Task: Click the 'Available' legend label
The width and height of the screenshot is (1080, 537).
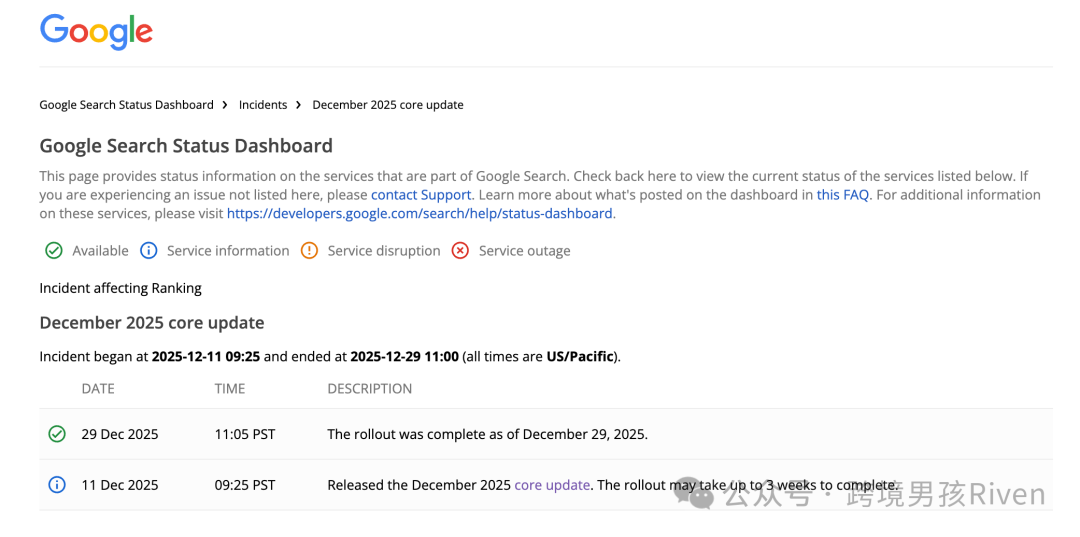Action: click(101, 251)
